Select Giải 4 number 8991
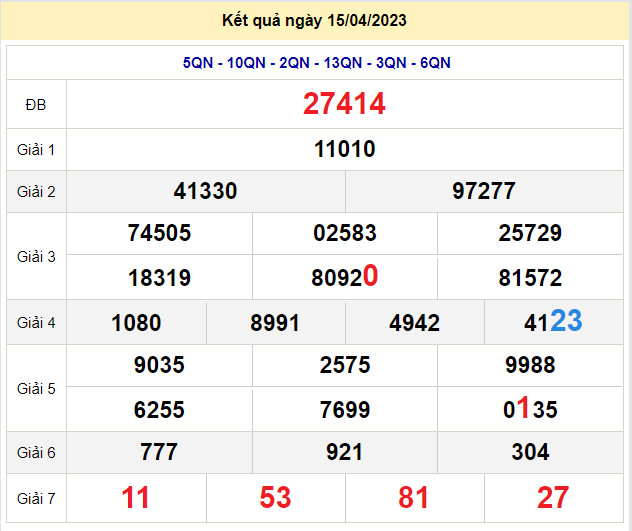 coord(275,323)
